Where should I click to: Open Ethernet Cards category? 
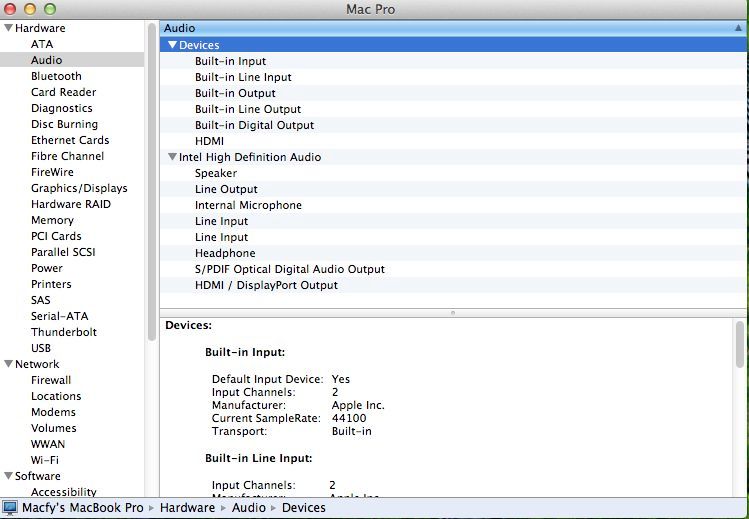click(x=70, y=140)
